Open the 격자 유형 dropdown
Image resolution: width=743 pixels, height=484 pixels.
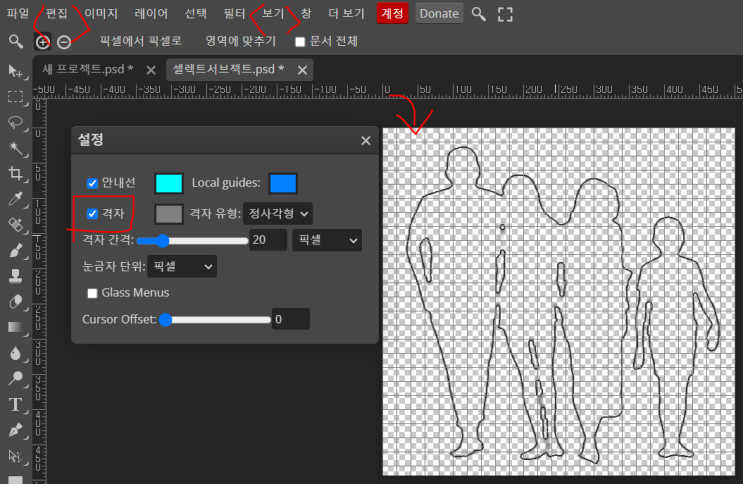click(278, 213)
